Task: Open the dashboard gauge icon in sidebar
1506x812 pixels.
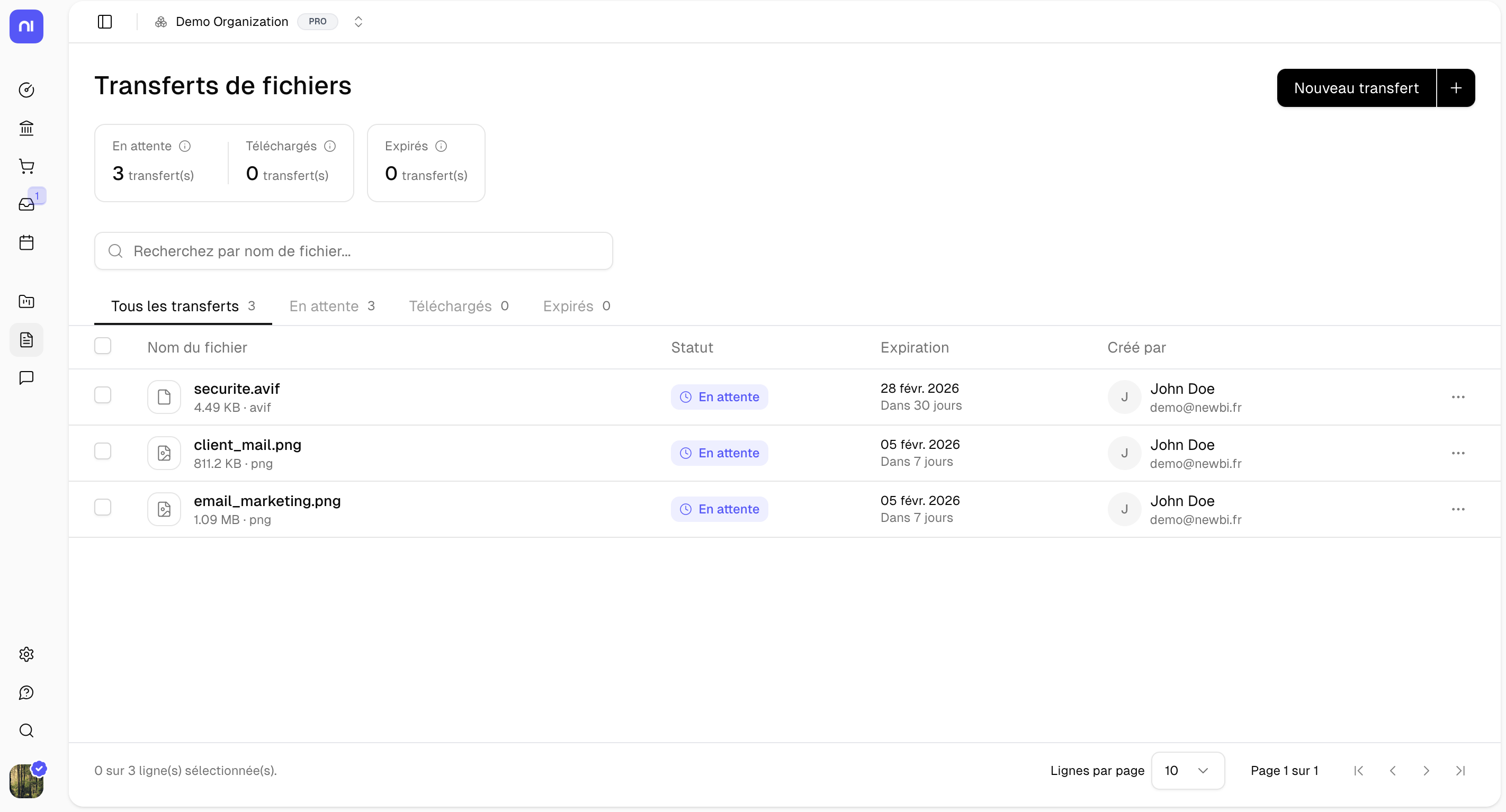Action: [26, 89]
